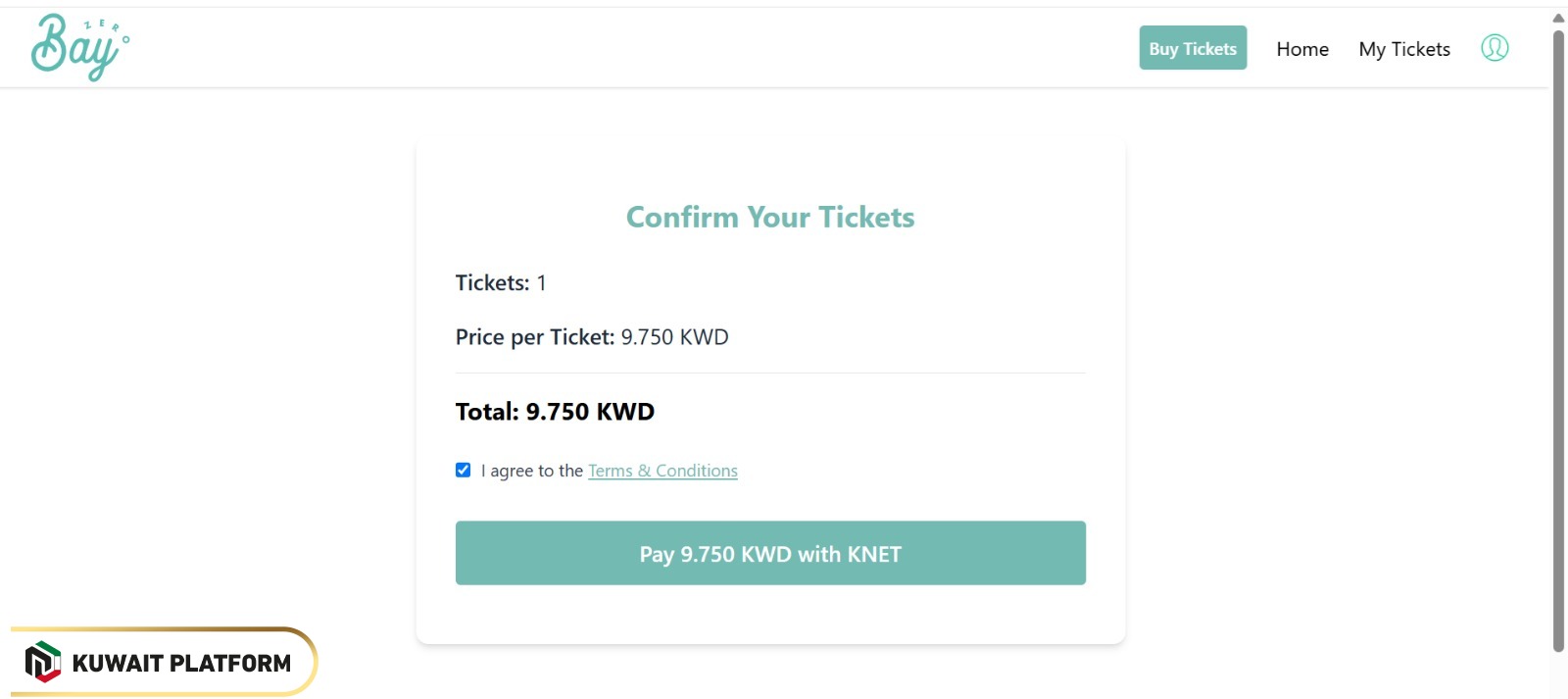The height and width of the screenshot is (699, 1568).
Task: Click the circular avatar icon at top right
Action: click(x=1494, y=48)
